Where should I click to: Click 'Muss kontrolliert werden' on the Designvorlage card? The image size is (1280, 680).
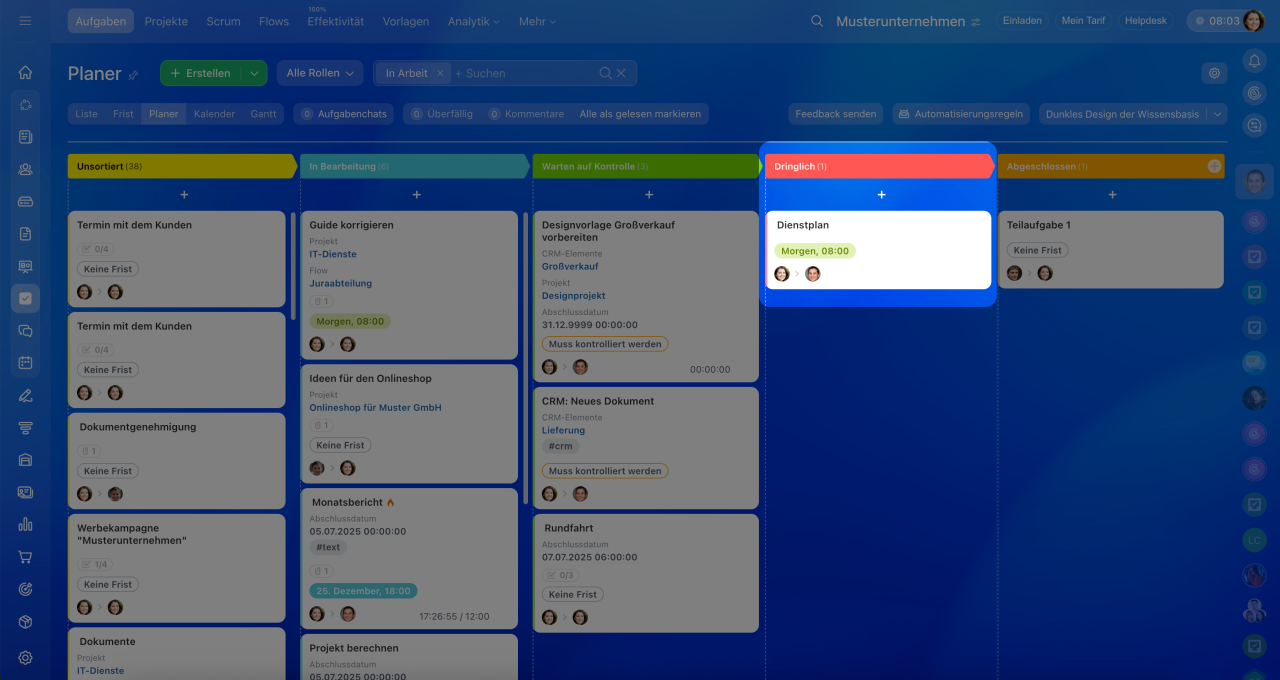(605, 344)
